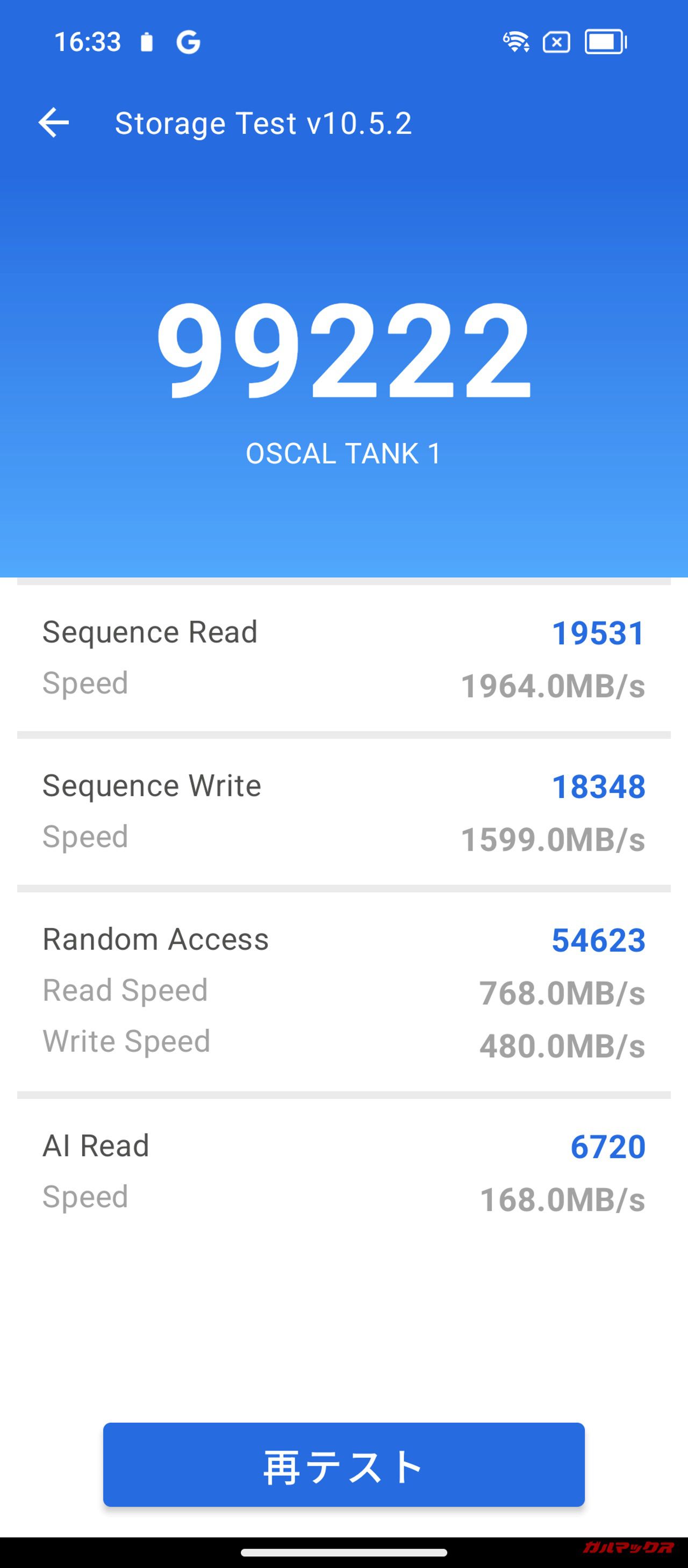The image size is (688, 1568).
Task: Select the Sequence Read row label
Action: 150,632
